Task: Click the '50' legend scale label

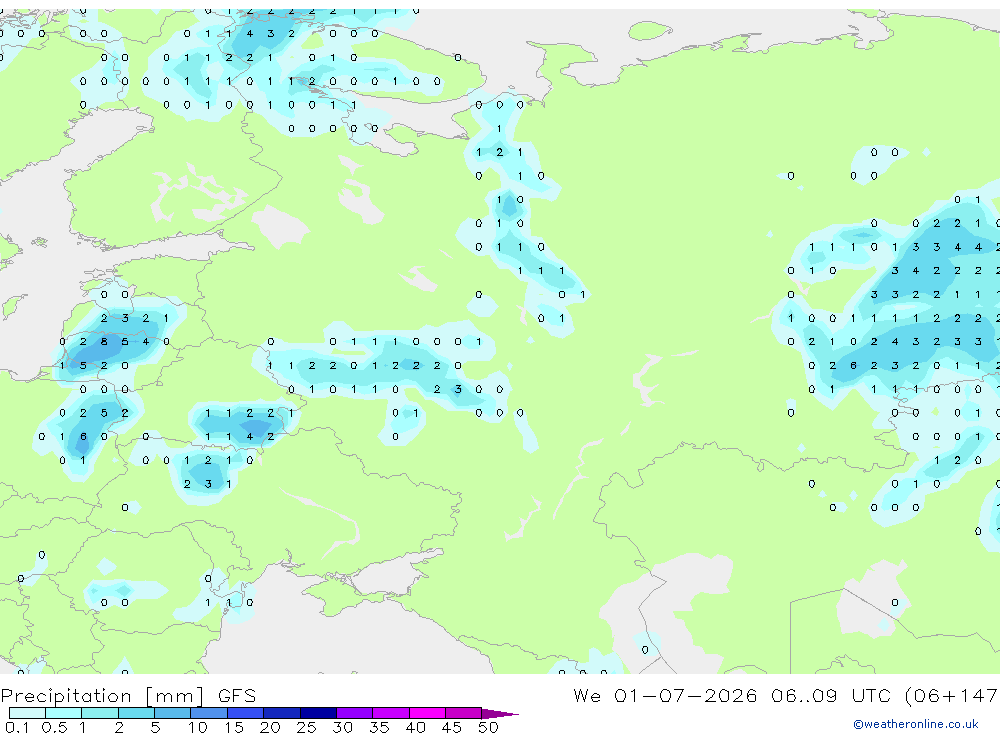Action: point(488,727)
